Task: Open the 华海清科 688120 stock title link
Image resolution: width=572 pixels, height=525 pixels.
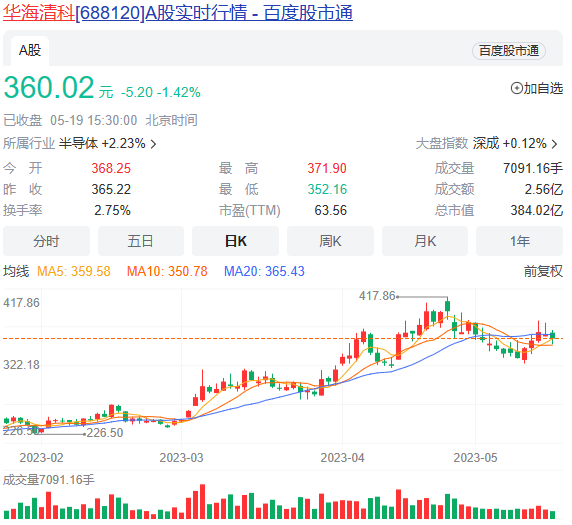Action: pos(178,13)
